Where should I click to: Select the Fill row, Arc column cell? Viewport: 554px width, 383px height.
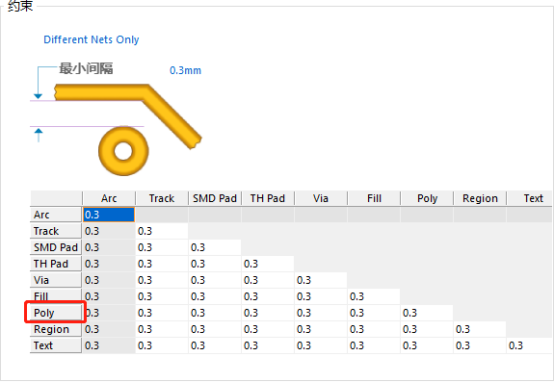coord(109,296)
